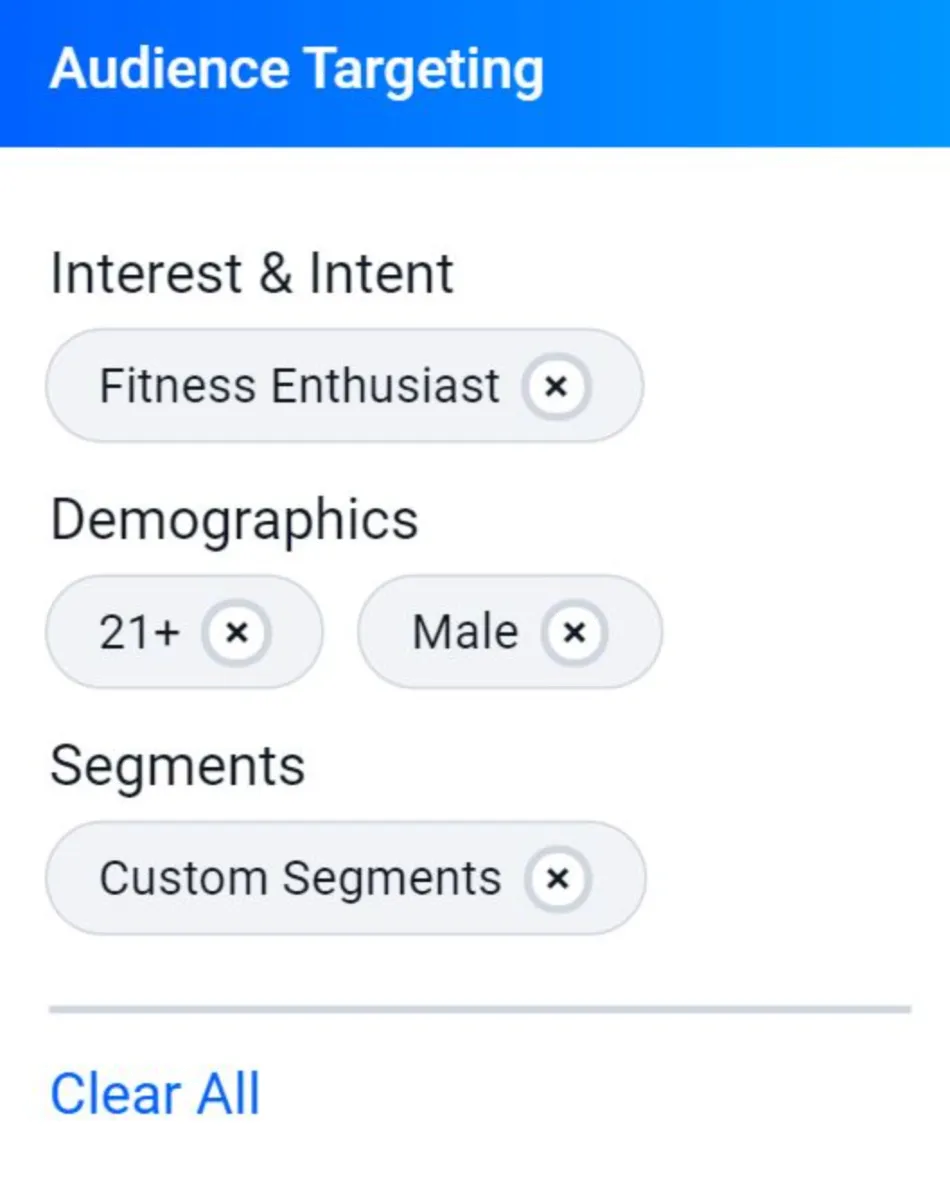Click empty area right of Clear All
950x1200 pixels.
(600, 1094)
